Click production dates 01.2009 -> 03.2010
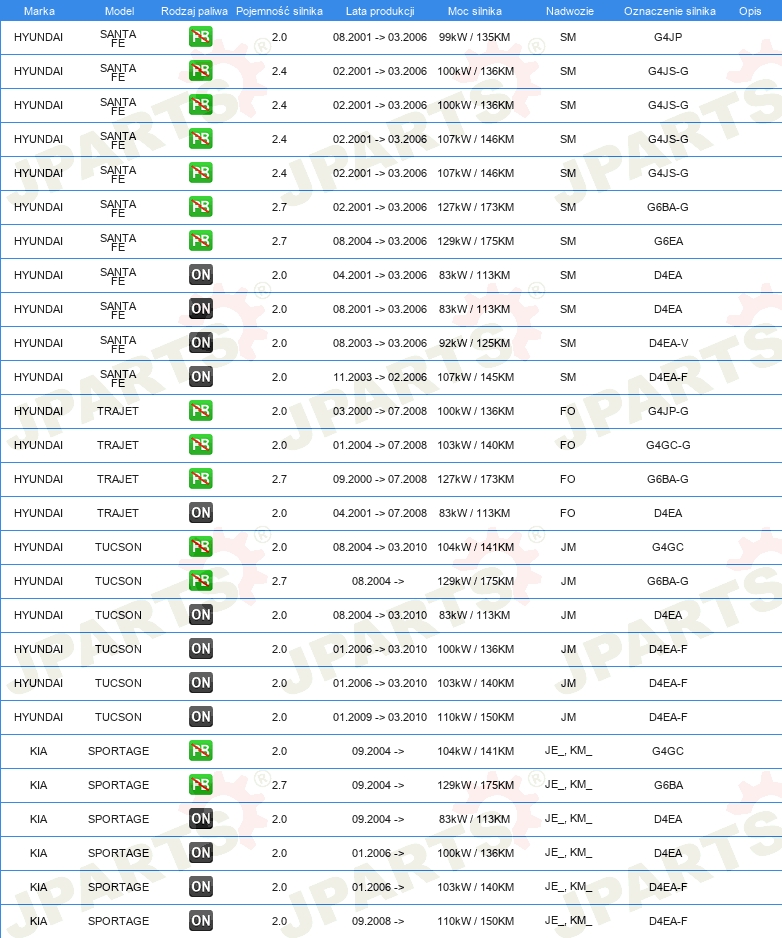 (x=380, y=717)
